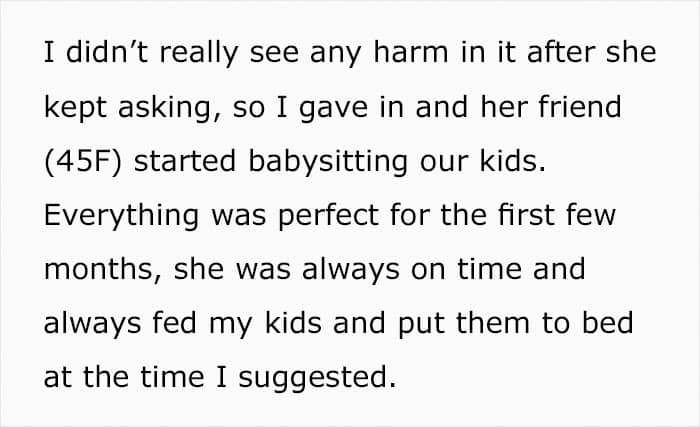Click the word "started"
The image size is (700, 427).
click(x=185, y=161)
